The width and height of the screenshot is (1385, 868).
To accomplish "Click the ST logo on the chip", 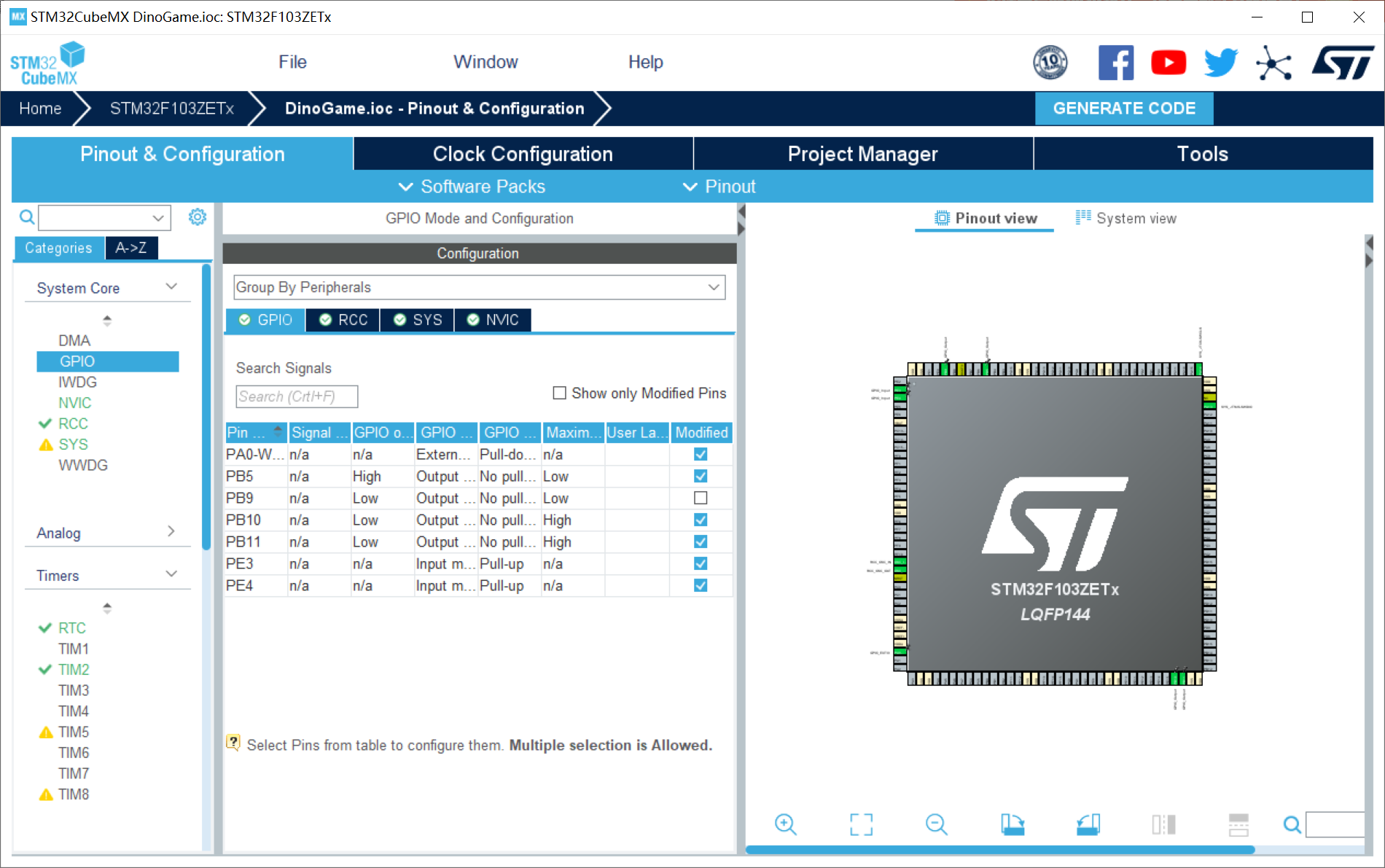I will click(1055, 523).
